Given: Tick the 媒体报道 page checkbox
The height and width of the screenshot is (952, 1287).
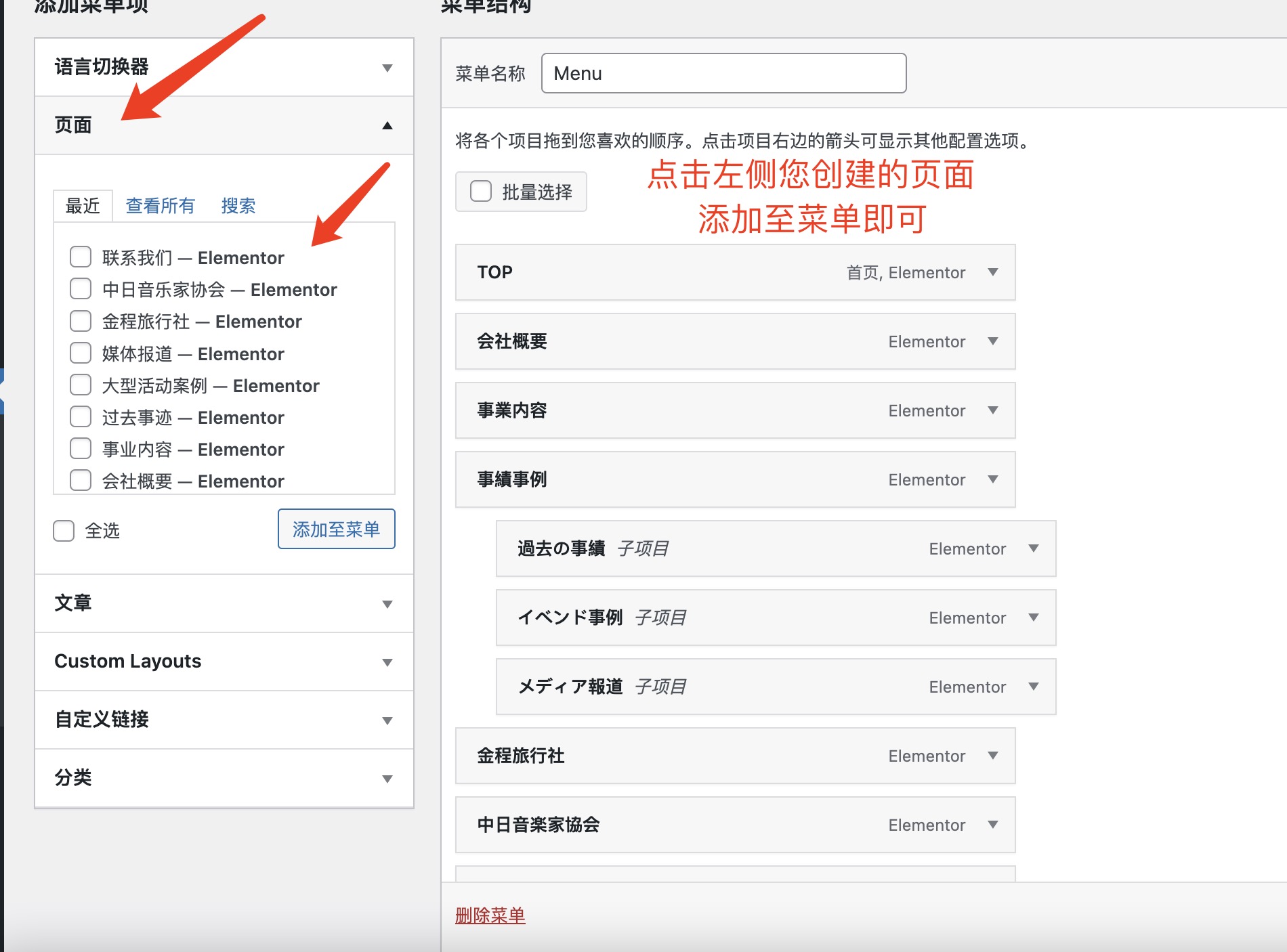Looking at the screenshot, I should [x=81, y=353].
